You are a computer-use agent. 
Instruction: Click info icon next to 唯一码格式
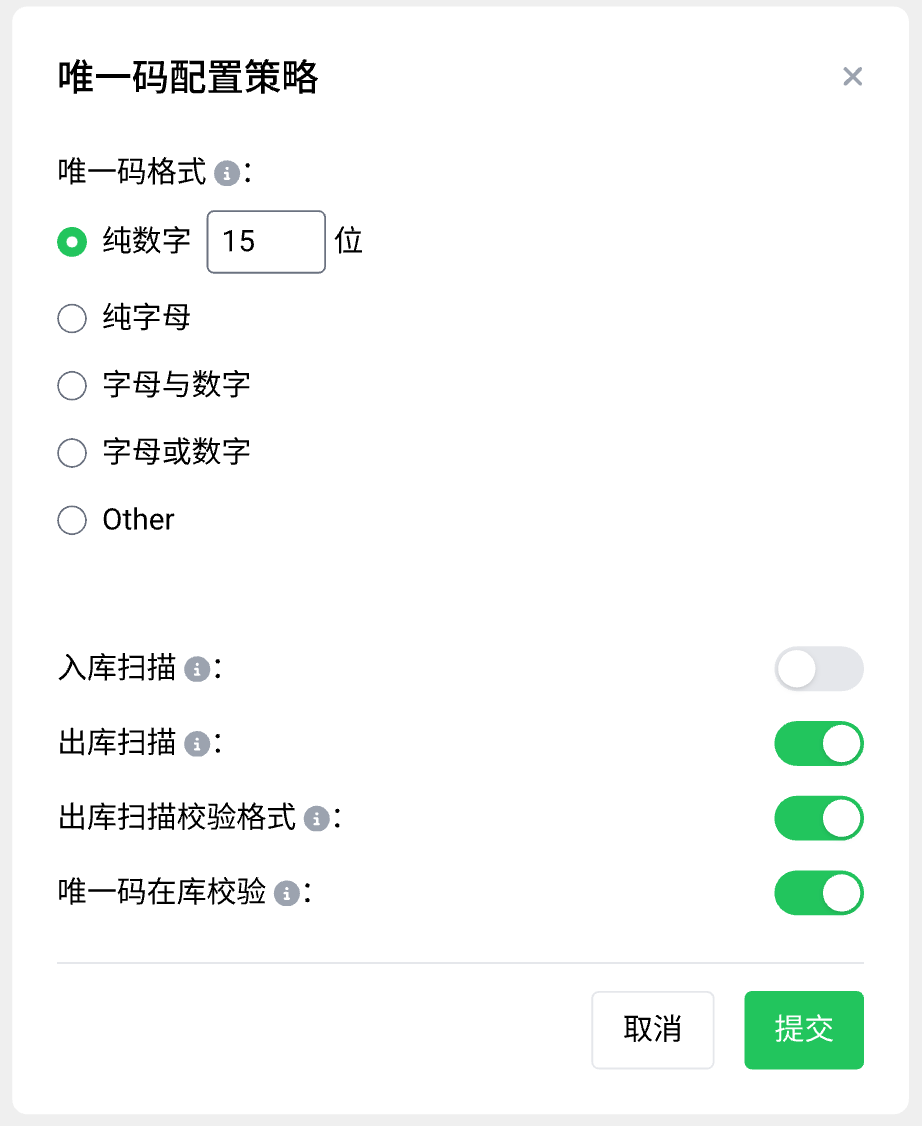pos(227,174)
